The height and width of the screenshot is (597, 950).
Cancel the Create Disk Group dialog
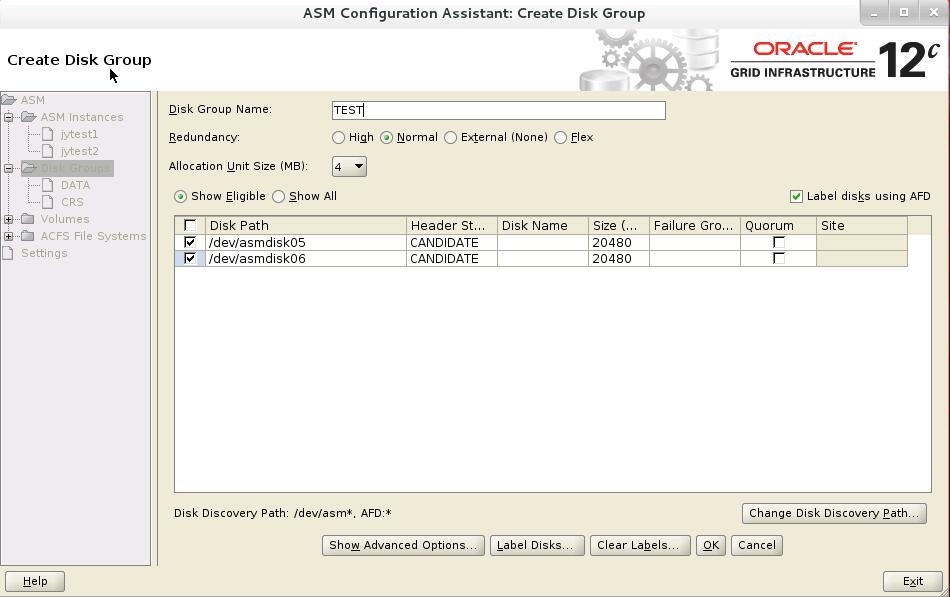[x=757, y=545]
